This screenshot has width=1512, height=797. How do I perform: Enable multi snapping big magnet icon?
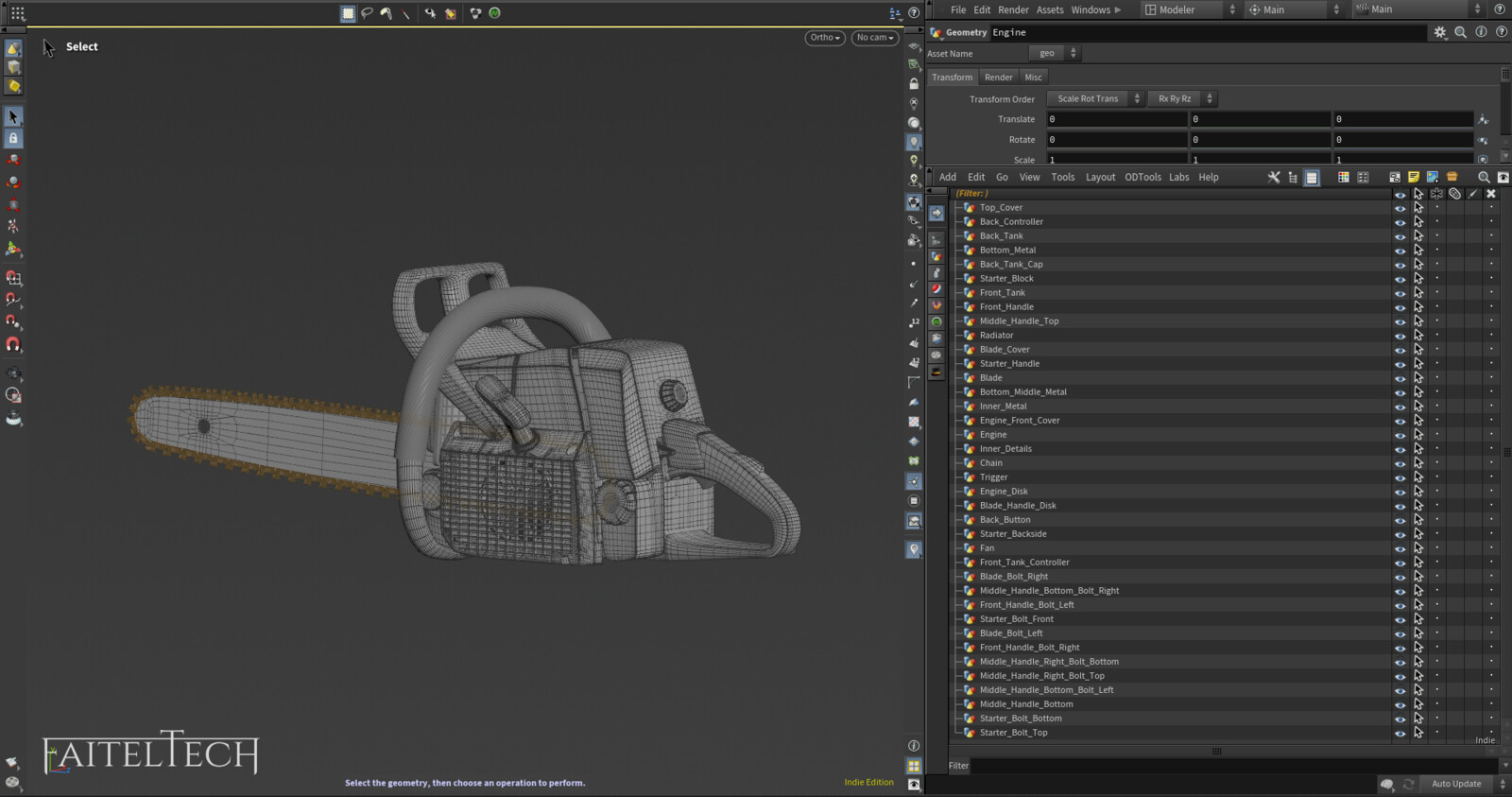point(13,345)
